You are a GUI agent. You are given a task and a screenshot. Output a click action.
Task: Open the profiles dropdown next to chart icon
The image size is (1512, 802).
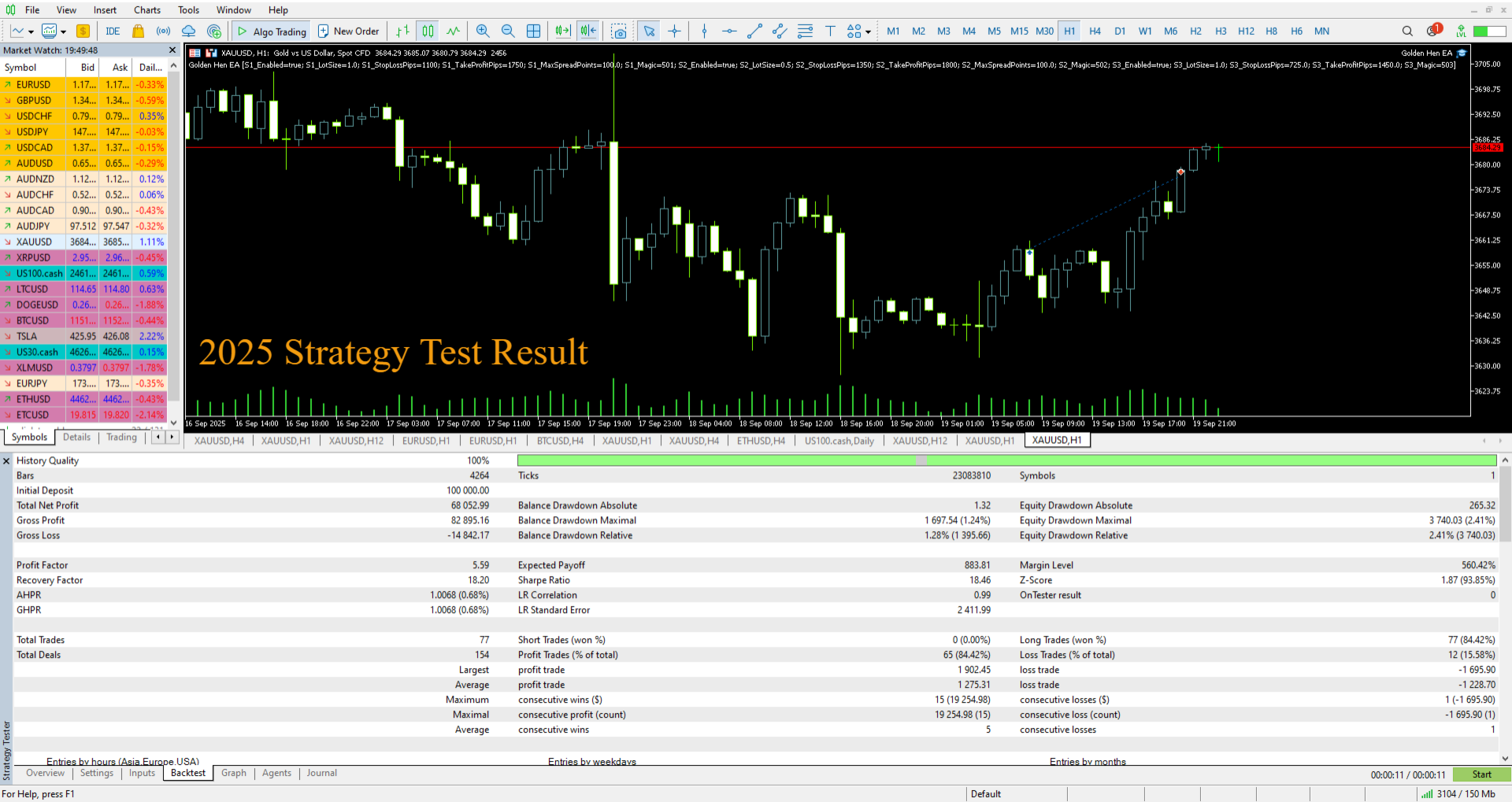[x=62, y=31]
